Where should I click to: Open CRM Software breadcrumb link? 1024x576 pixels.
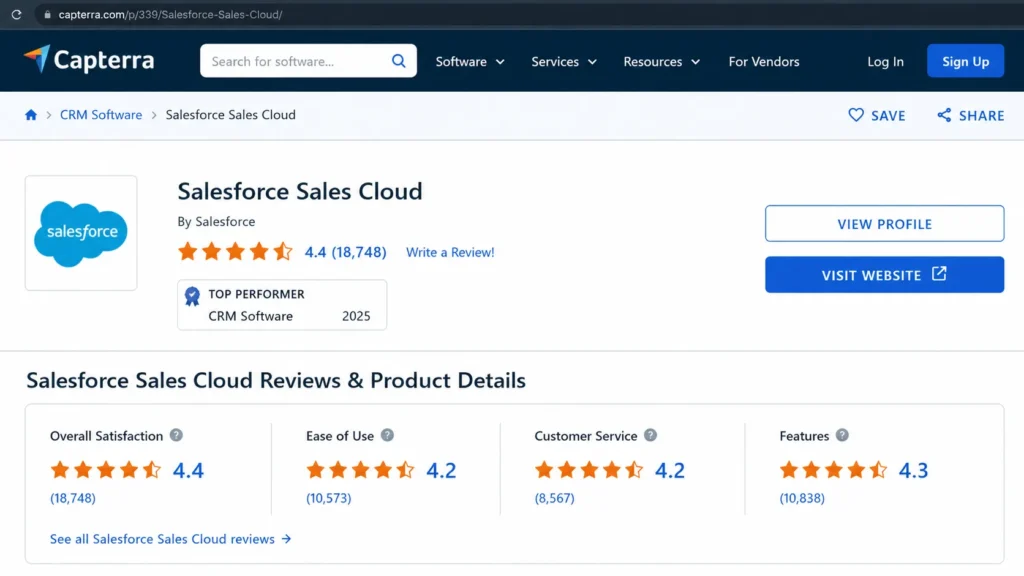pyautogui.click(x=101, y=115)
